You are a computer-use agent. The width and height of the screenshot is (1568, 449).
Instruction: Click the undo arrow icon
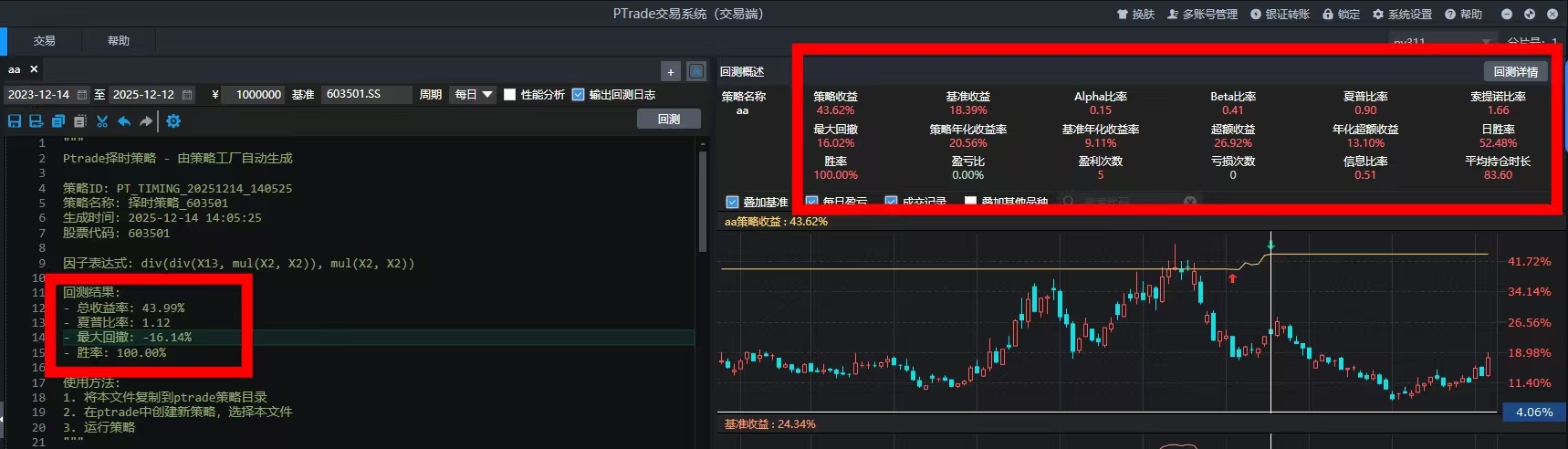click(124, 121)
